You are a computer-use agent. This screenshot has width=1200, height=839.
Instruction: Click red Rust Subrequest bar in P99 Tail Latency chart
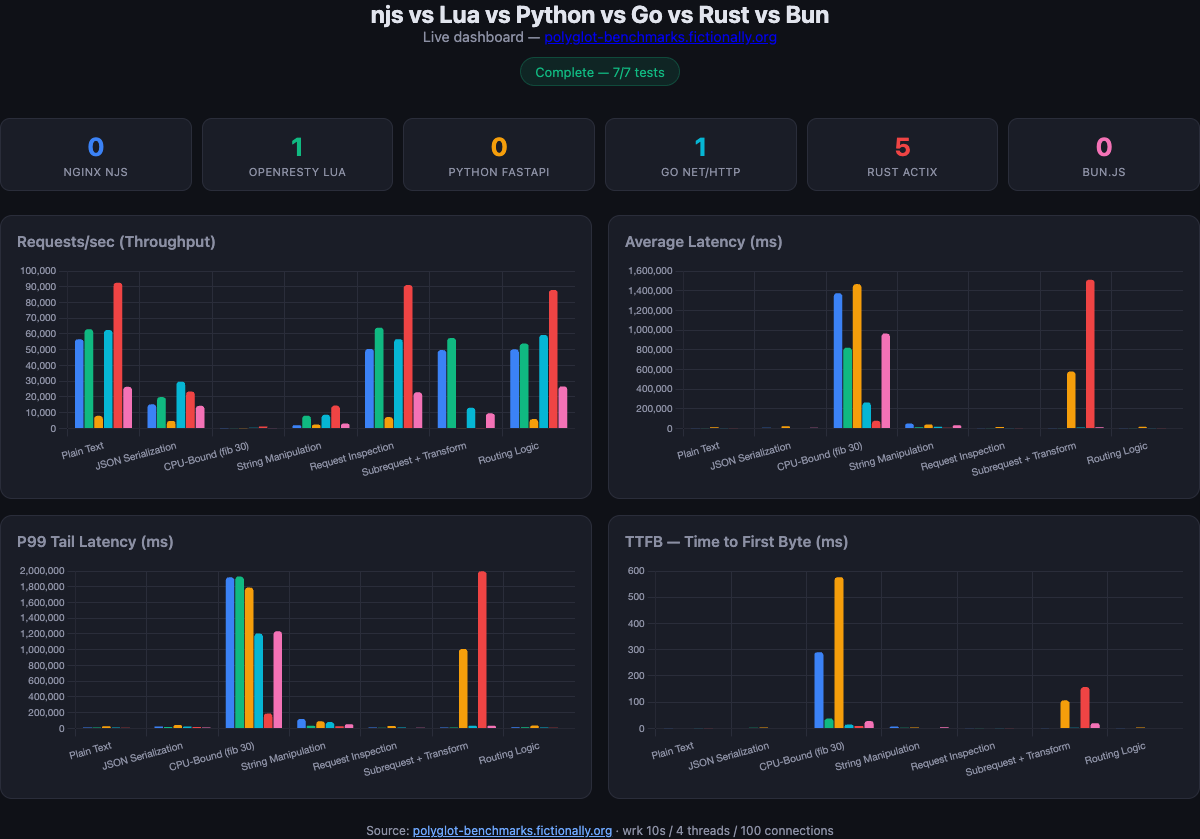[x=482, y=650]
